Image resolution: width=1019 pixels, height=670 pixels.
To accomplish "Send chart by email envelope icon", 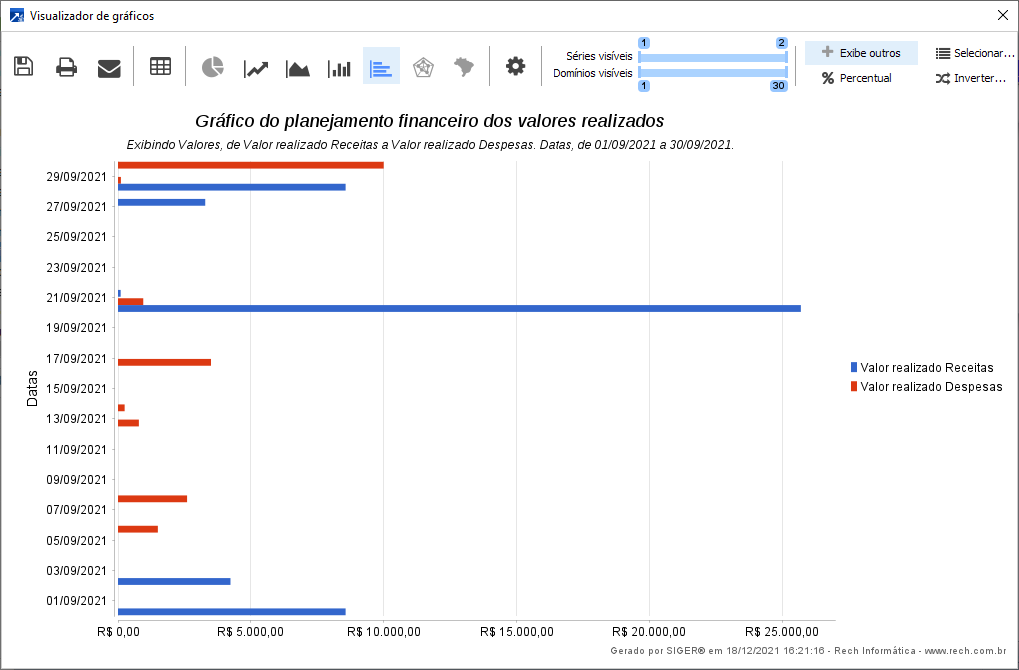I will coord(109,68).
